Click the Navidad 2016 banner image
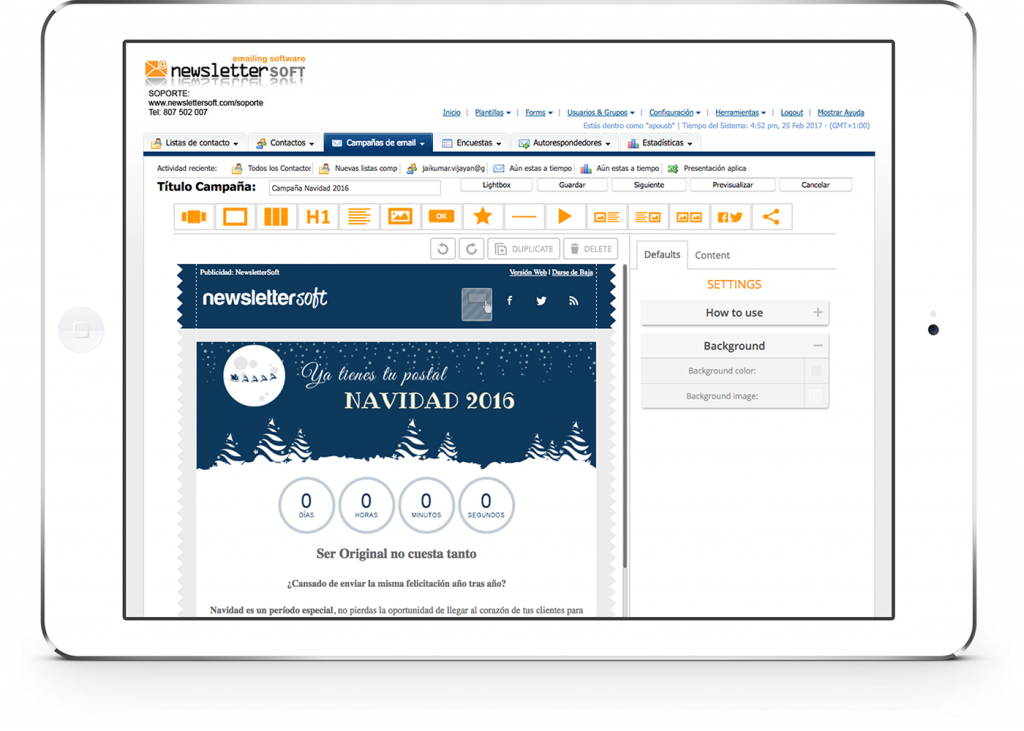This screenshot has width=1024, height=731. (x=396, y=406)
